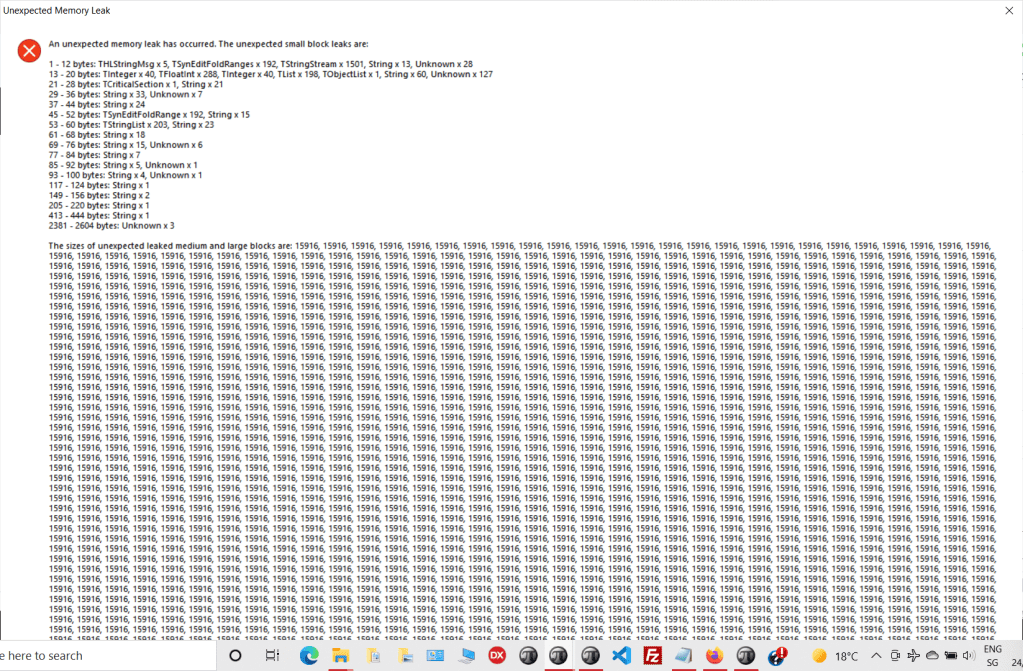1023x671 pixels.
Task: Open File Explorer from the taskbar
Action: 340,656
